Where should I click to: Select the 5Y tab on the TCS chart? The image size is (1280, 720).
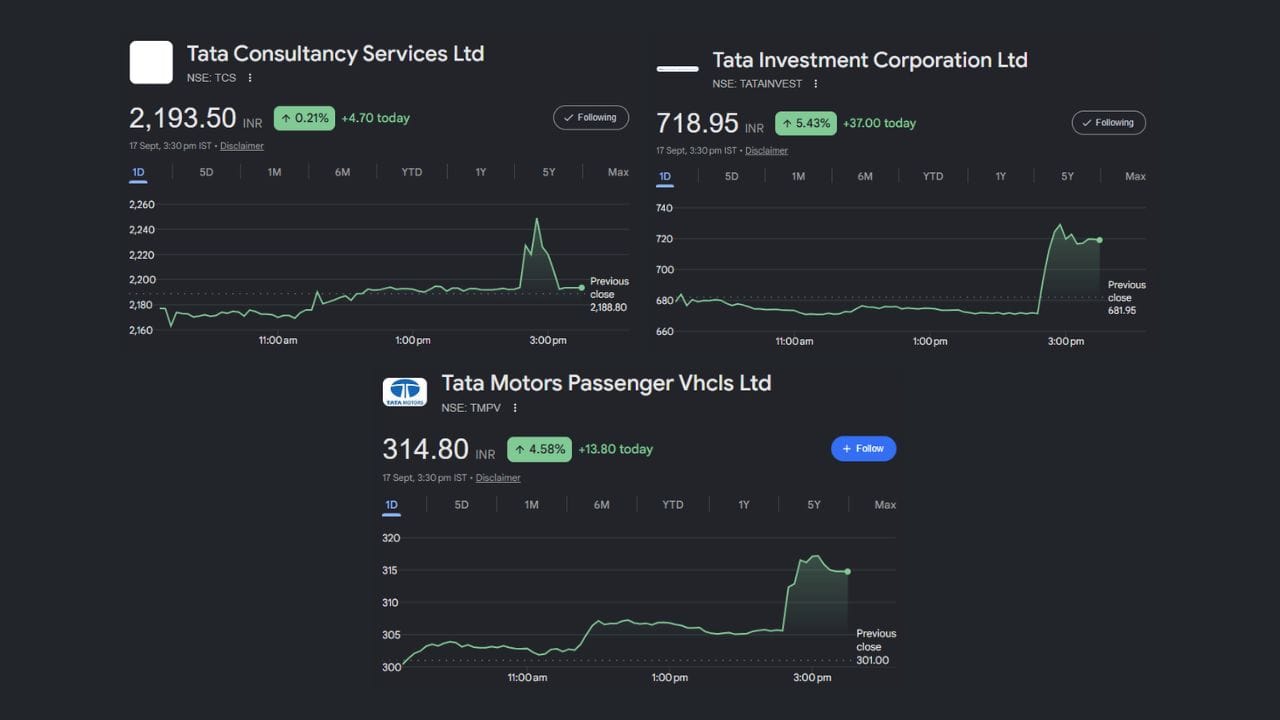click(x=549, y=172)
